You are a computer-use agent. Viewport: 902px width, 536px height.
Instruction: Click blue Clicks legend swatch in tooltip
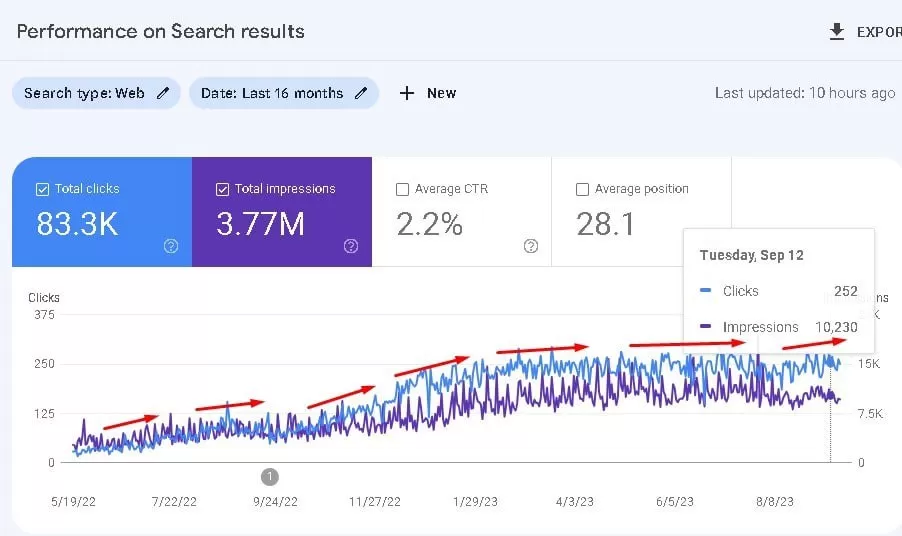pos(705,291)
